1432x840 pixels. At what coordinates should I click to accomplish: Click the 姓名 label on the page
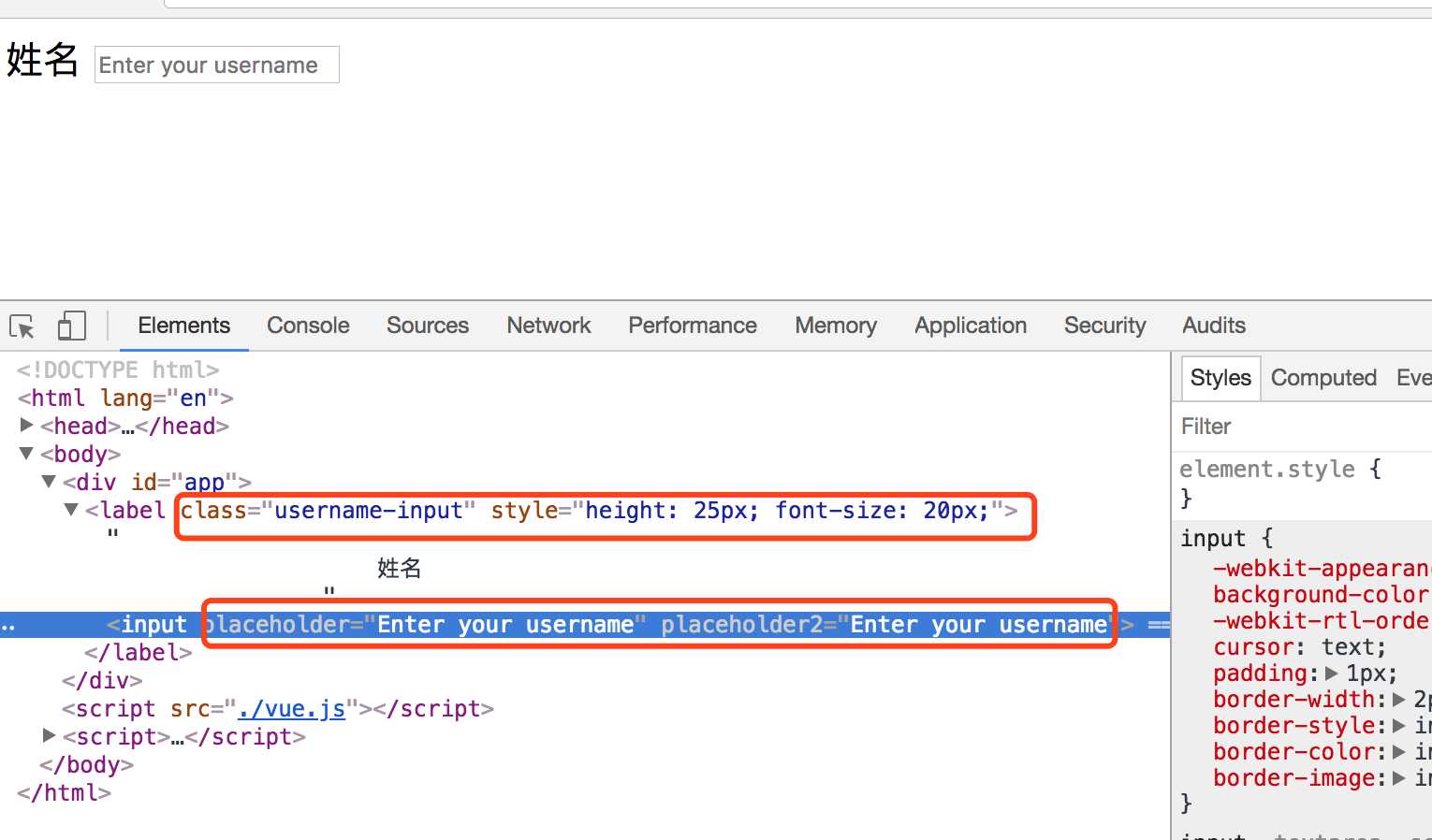pos(42,60)
